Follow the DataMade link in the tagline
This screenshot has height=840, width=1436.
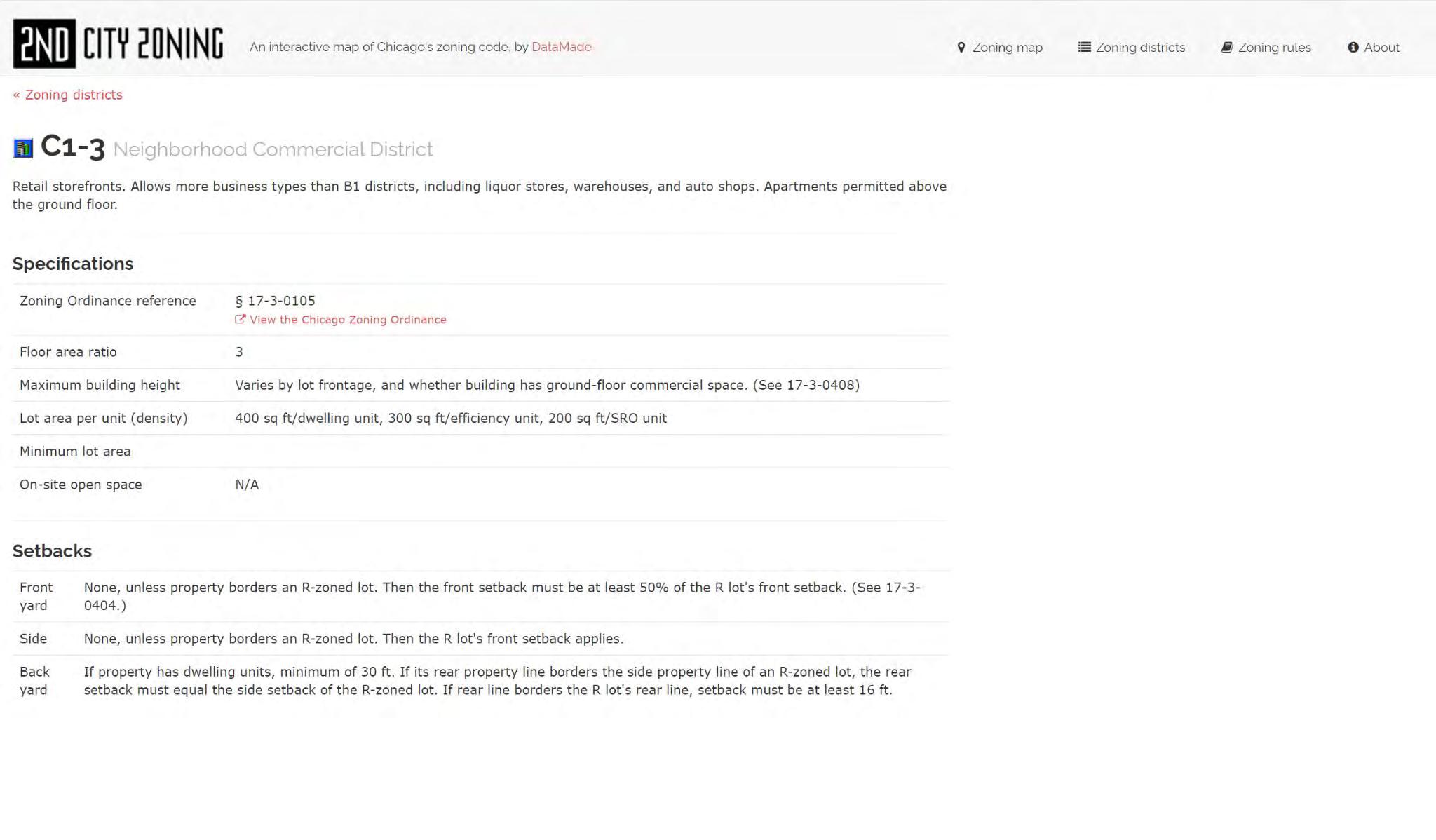561,47
